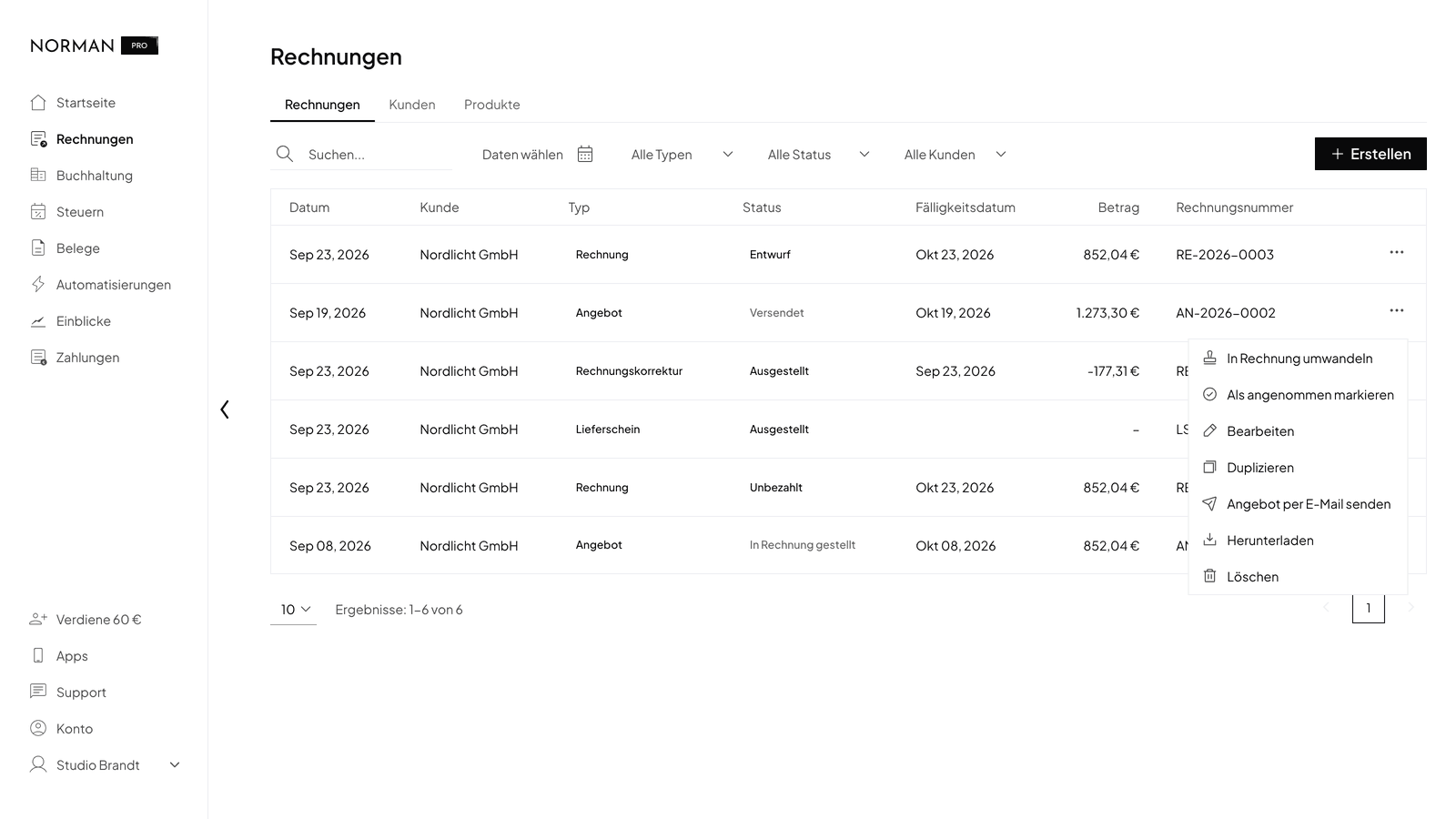Select In Rechnung umwandeln from menu
Viewport: 1456px width, 819px height.
[x=1298, y=359]
